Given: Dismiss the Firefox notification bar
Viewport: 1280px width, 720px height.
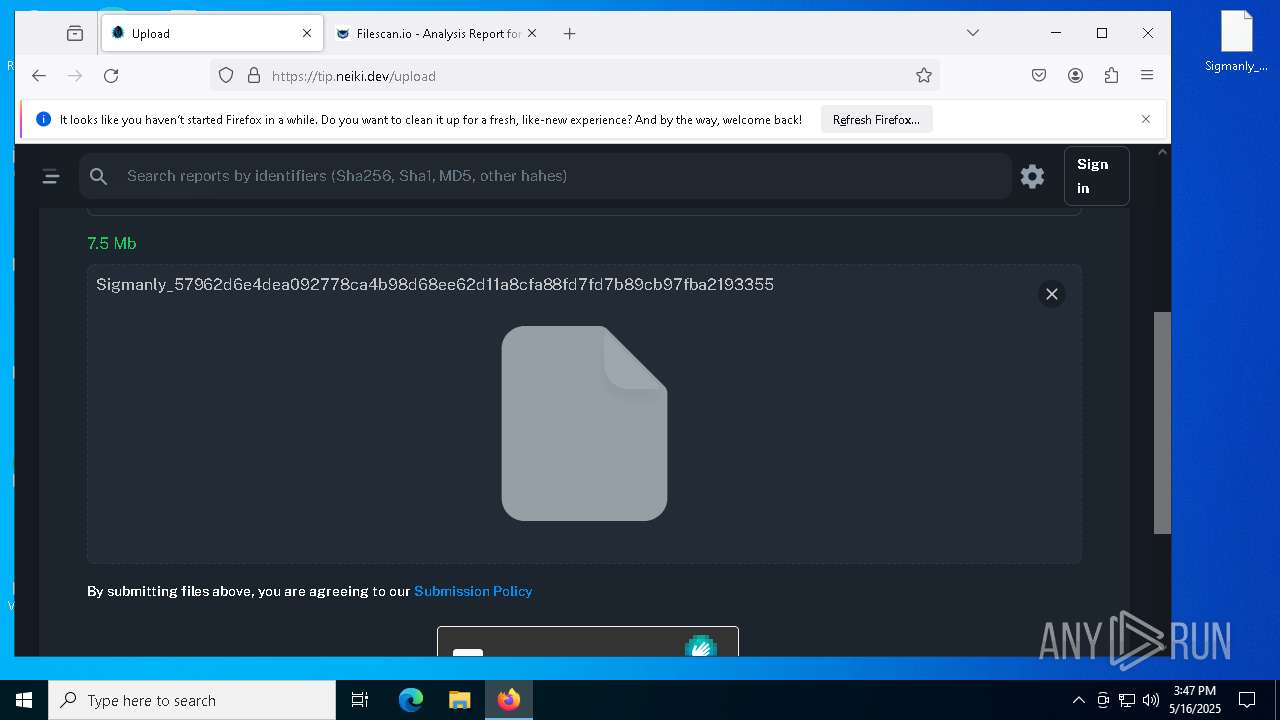Looking at the screenshot, I should 1146,119.
